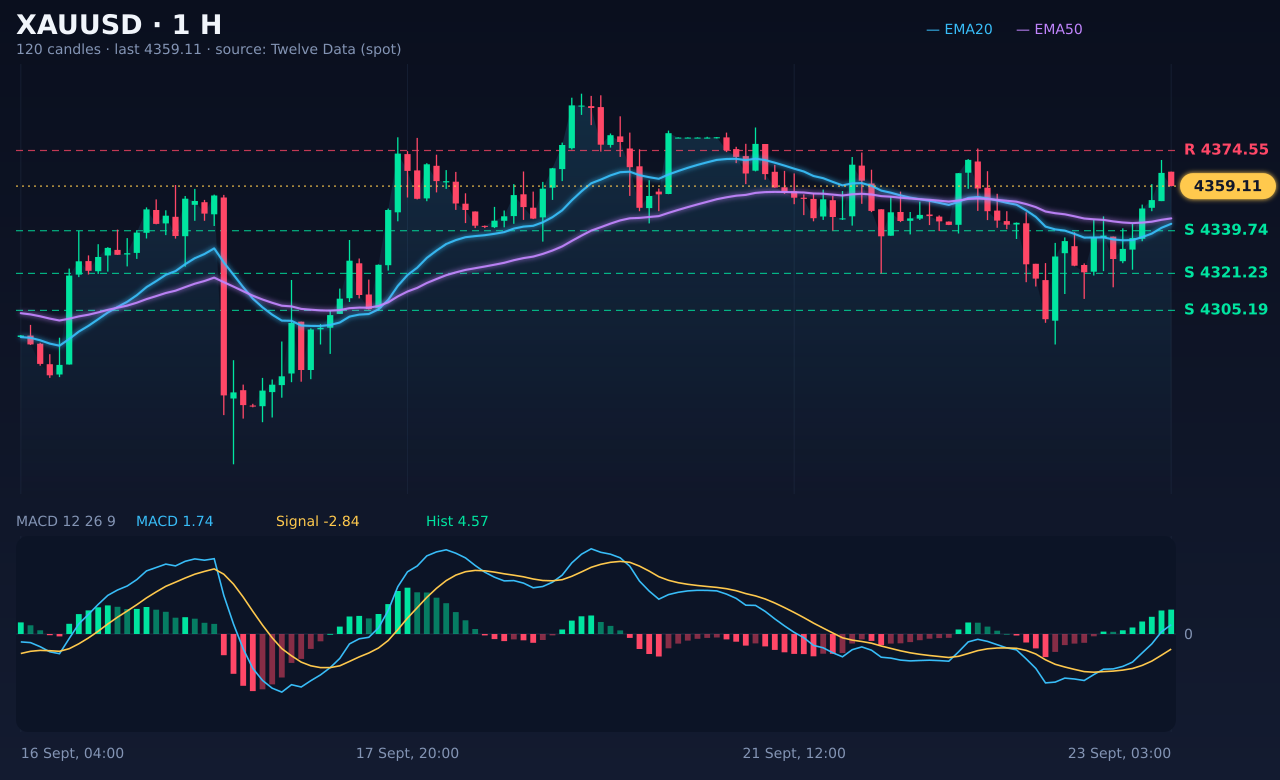This screenshot has width=1280, height=780.
Task: Click the Signal -2.84 value readout
Action: coord(318,521)
